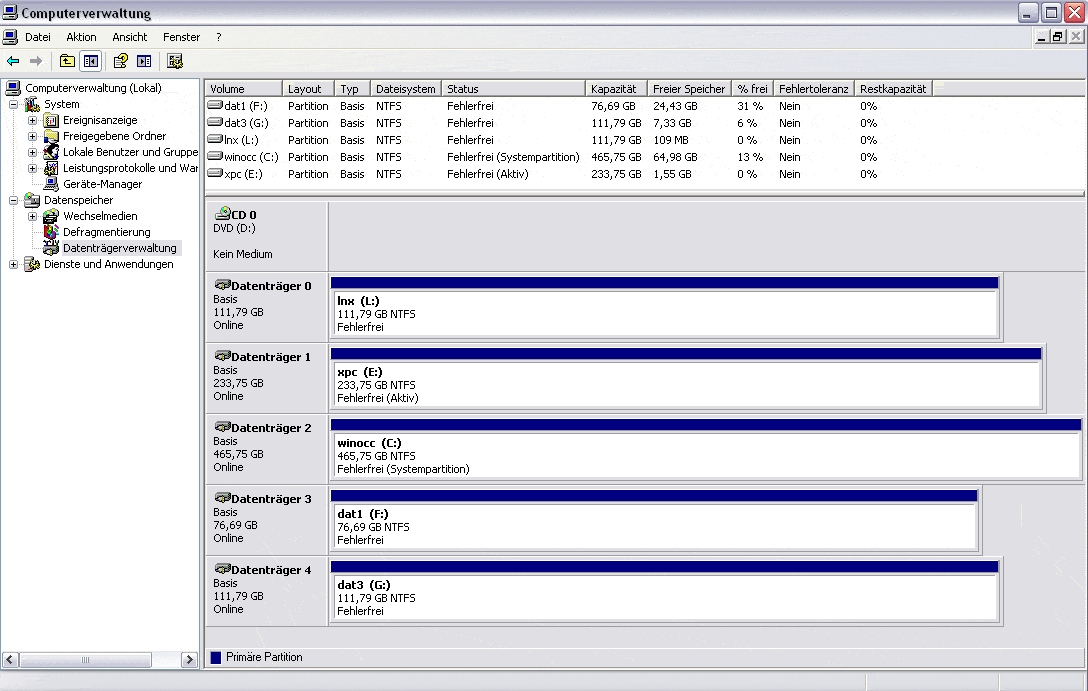This screenshot has width=1088, height=691.
Task: Select Defragmentierung in the tree
Action: (x=106, y=232)
